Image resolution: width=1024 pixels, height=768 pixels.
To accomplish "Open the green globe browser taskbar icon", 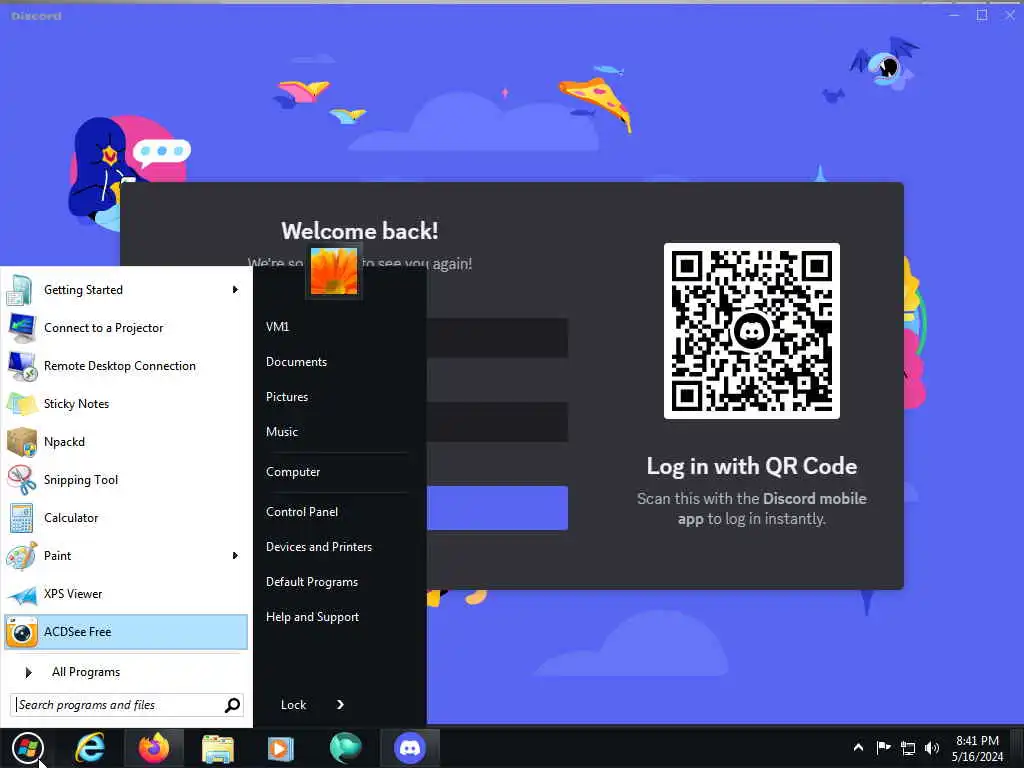I will 345,748.
